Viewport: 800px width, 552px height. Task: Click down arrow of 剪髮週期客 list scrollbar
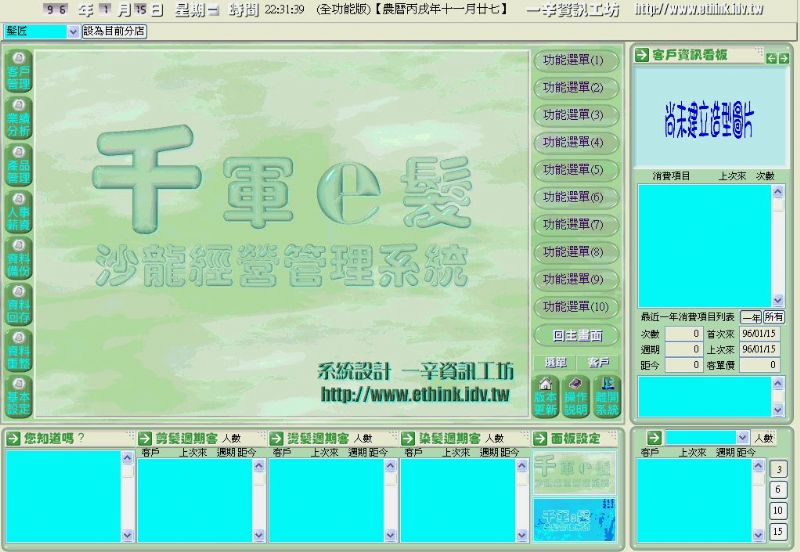[259, 535]
